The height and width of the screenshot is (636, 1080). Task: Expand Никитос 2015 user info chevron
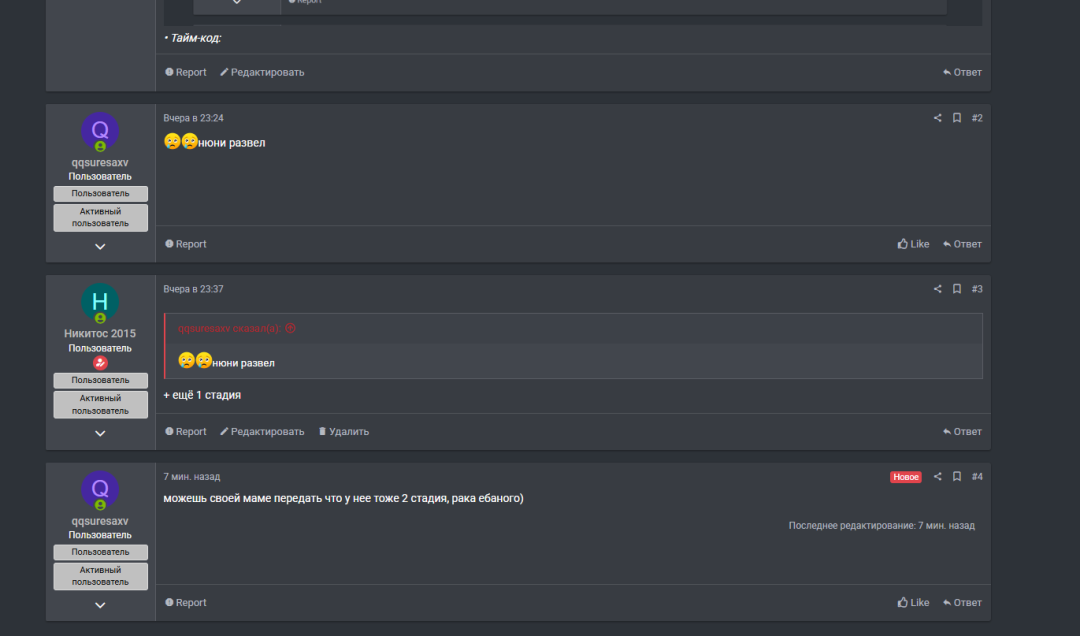[100, 433]
